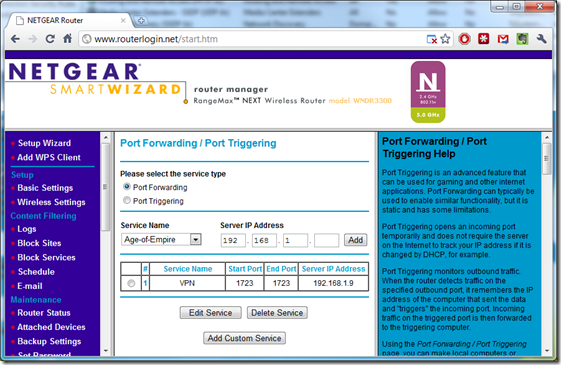
Task: Bookmark page with star icon
Action: tap(445, 39)
